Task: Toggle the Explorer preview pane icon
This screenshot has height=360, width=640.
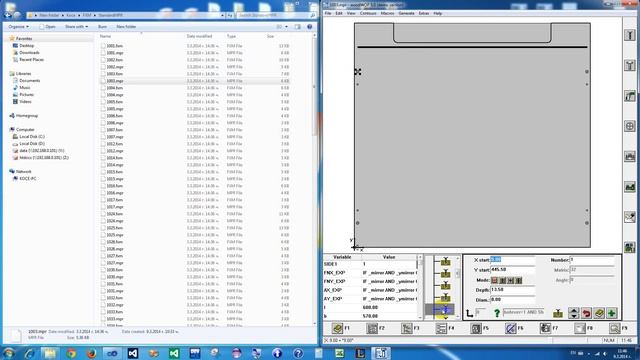Action: (298, 27)
